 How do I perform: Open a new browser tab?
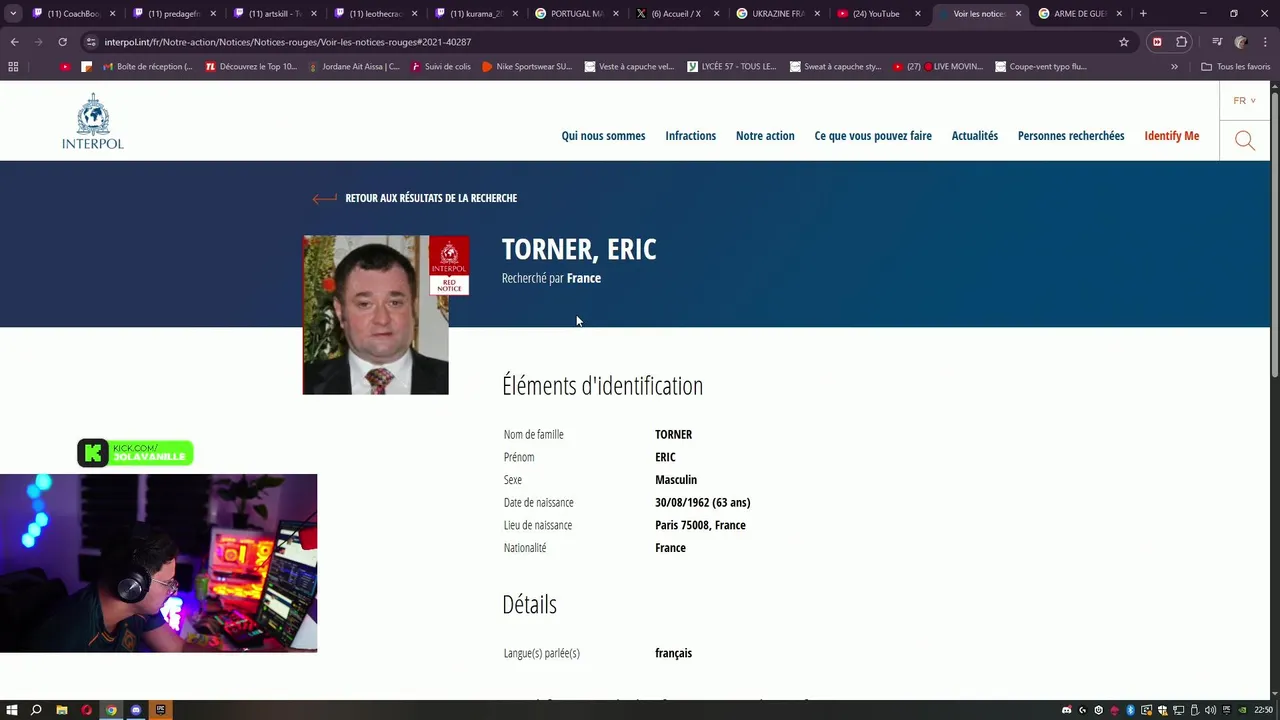point(1143,14)
